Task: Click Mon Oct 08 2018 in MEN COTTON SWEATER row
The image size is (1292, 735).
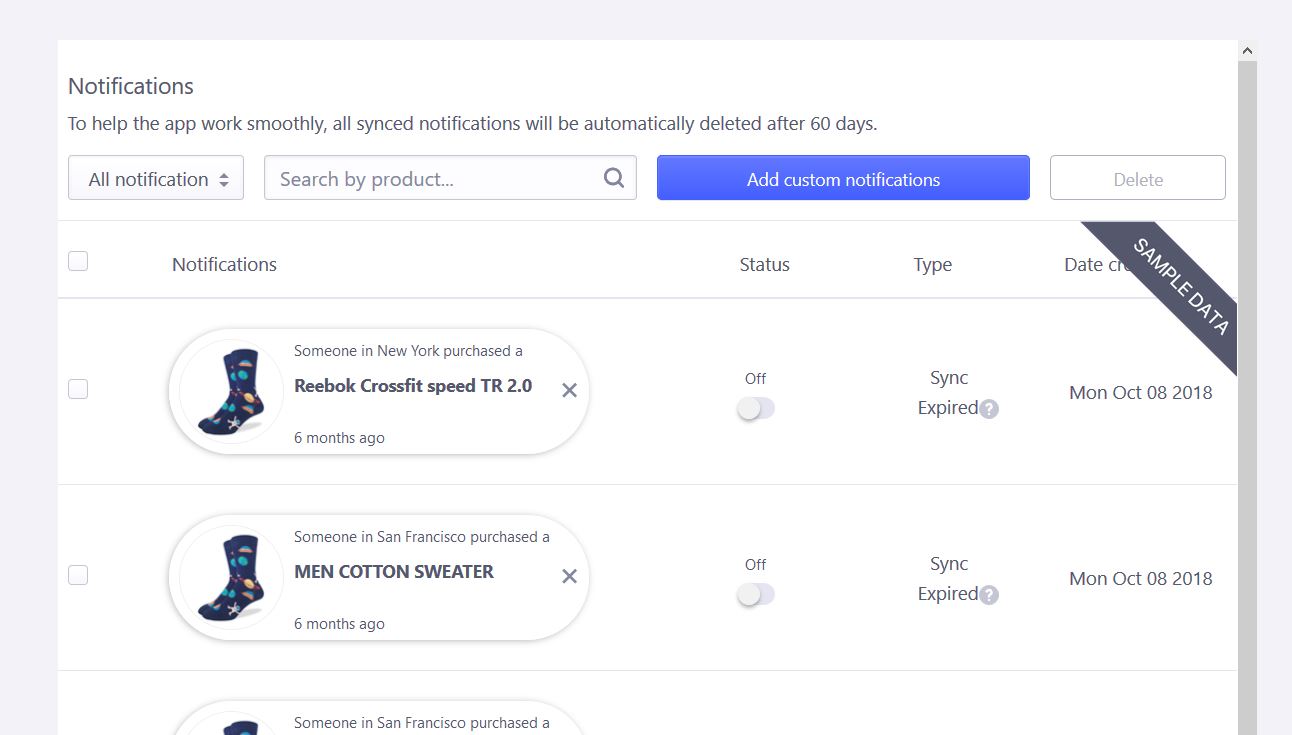Action: (1141, 578)
